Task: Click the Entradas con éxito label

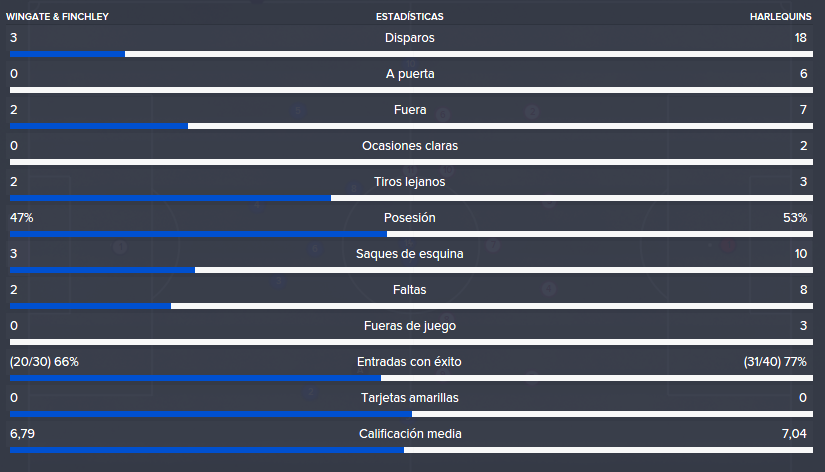Action: click(409, 362)
